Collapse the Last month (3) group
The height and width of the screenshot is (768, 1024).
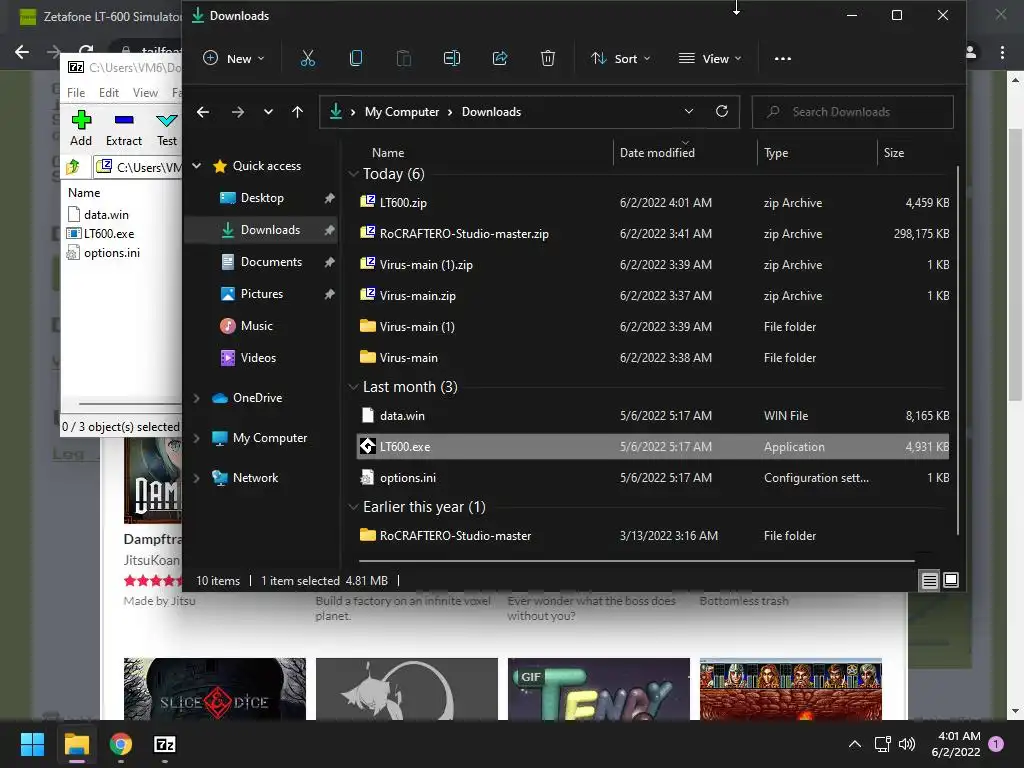tap(353, 387)
